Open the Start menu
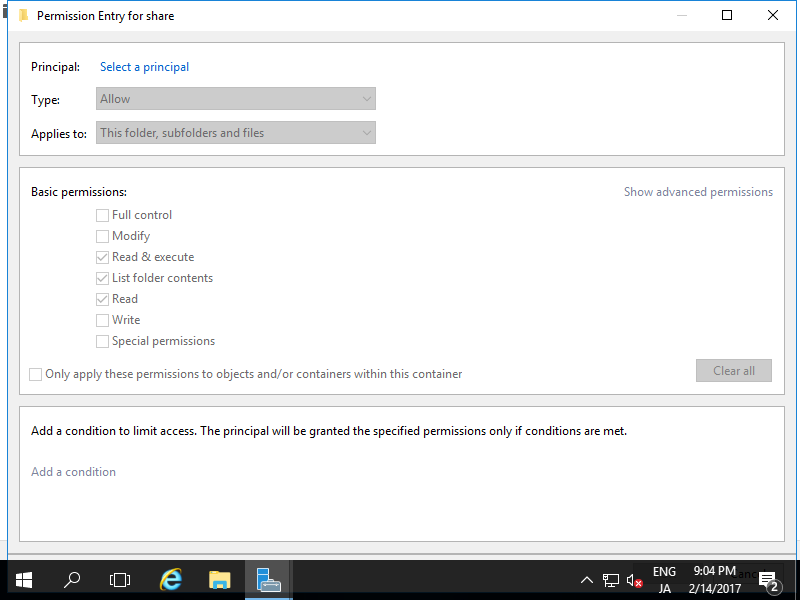The height and width of the screenshot is (600, 800). (23, 579)
